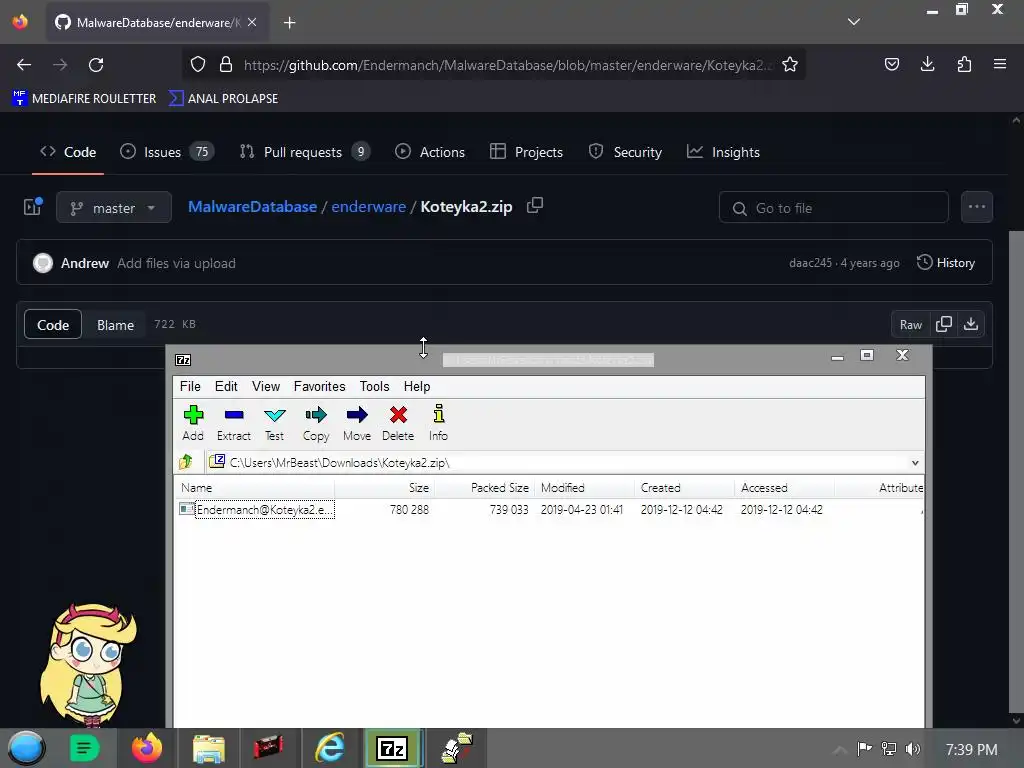
Task: Click the Firefox back arrow
Action: (x=24, y=65)
